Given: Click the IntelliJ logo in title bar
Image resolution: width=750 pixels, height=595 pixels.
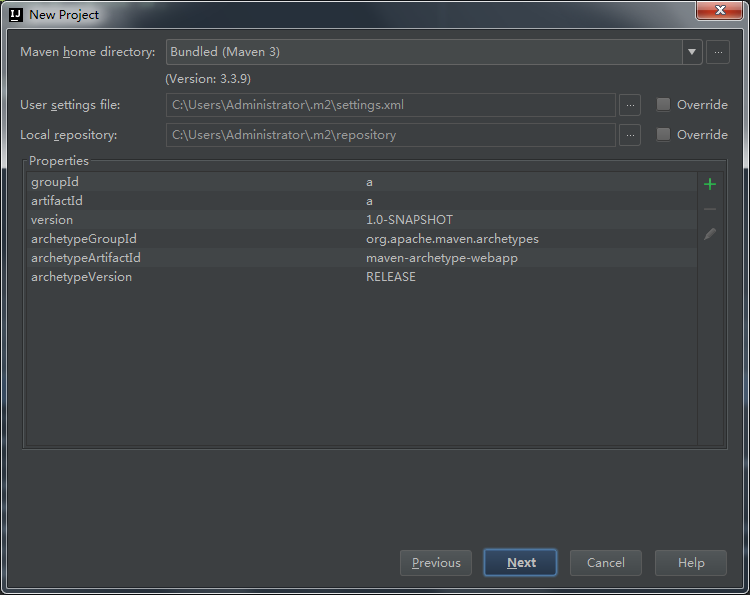Looking at the screenshot, I should click(15, 15).
